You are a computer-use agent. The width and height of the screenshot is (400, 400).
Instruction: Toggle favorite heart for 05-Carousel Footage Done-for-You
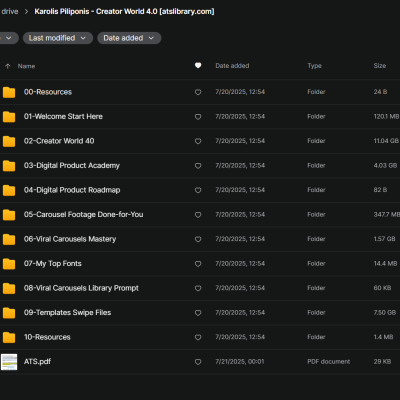point(198,215)
